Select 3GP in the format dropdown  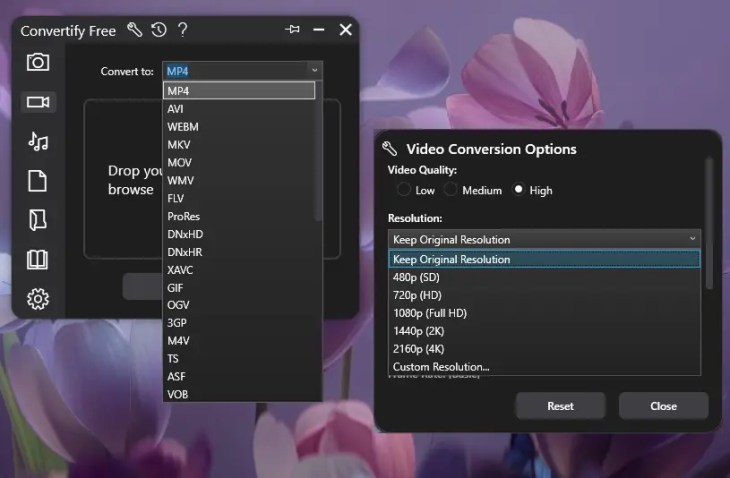(239, 323)
